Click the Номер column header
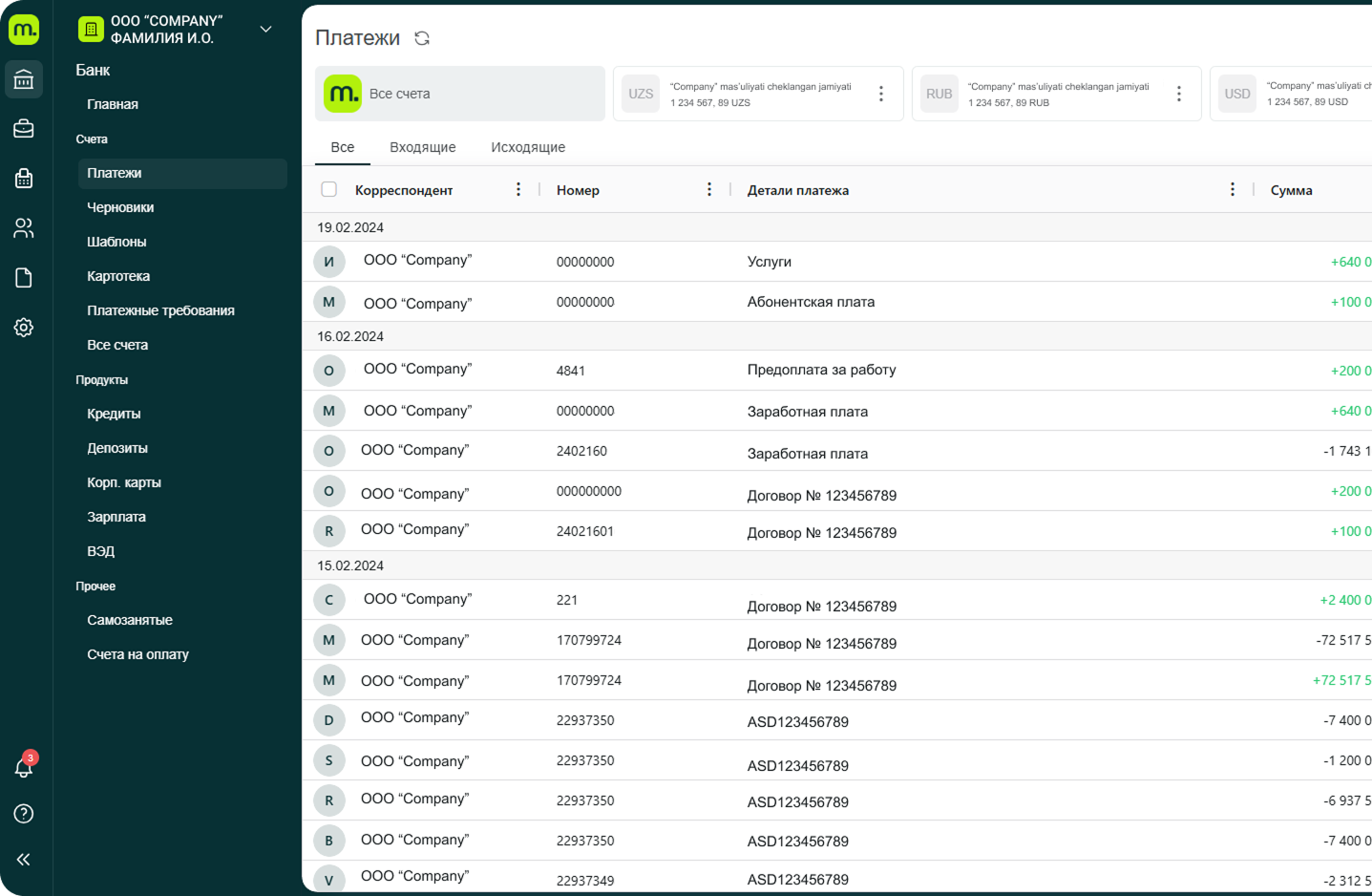The height and width of the screenshot is (896, 1372). [578, 190]
